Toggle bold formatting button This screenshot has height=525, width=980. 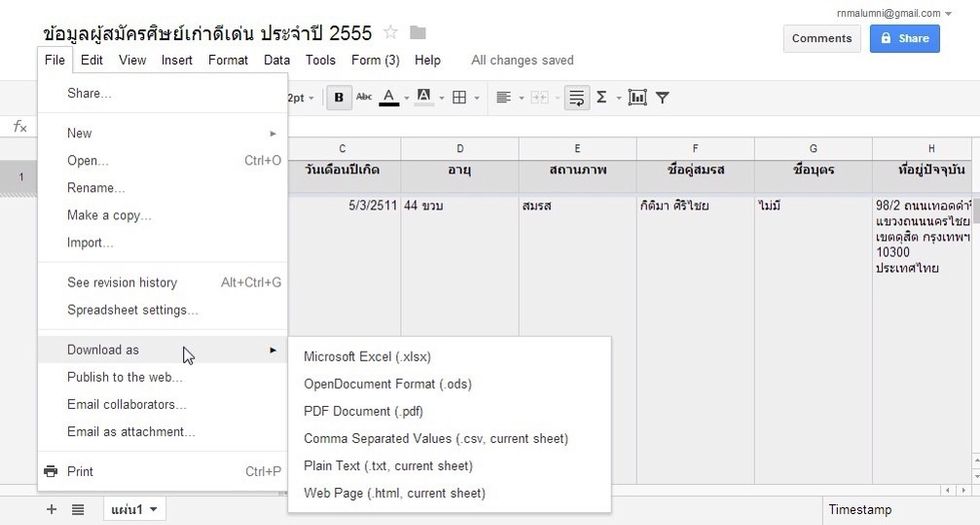[339, 98]
